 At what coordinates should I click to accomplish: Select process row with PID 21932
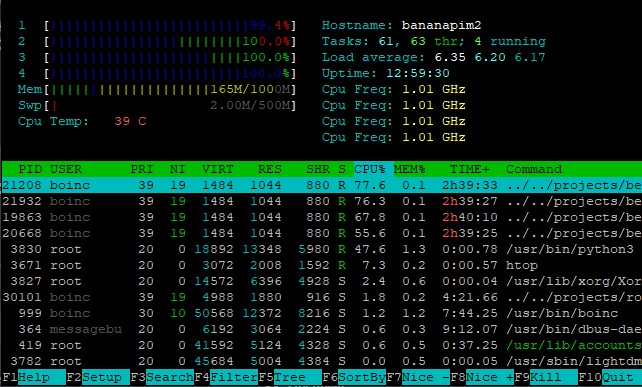[321, 201]
